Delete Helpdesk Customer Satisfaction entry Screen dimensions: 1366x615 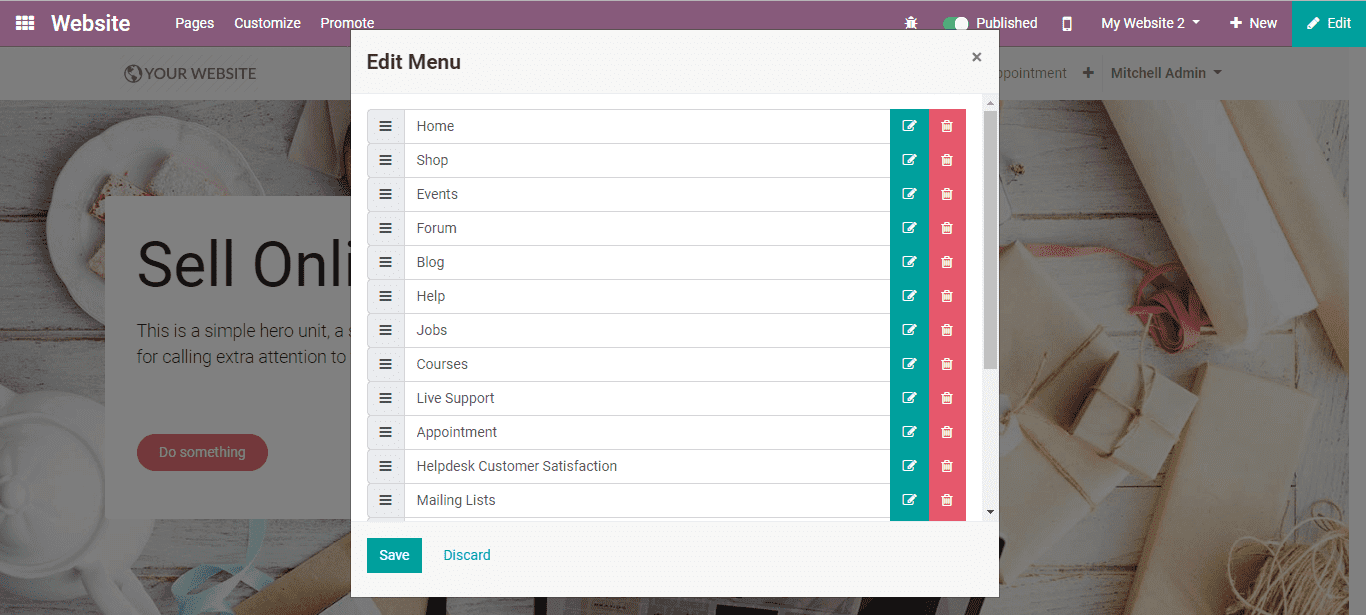pos(947,466)
